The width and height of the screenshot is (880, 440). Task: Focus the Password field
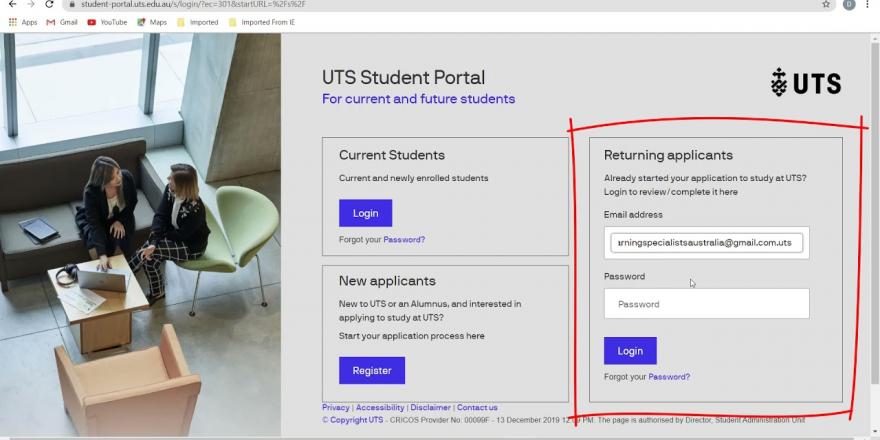coord(707,304)
